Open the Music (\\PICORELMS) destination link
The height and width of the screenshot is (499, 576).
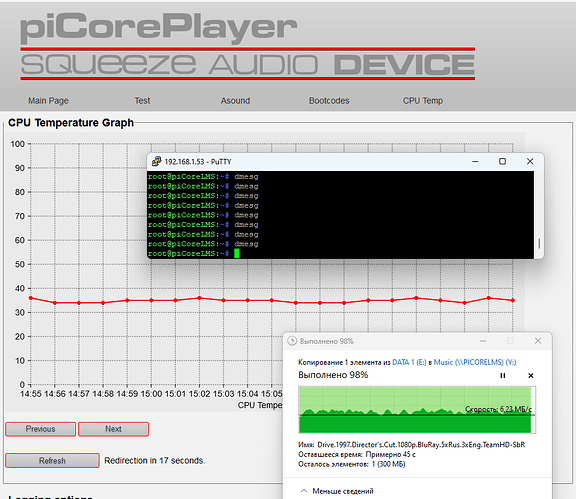click(475, 362)
